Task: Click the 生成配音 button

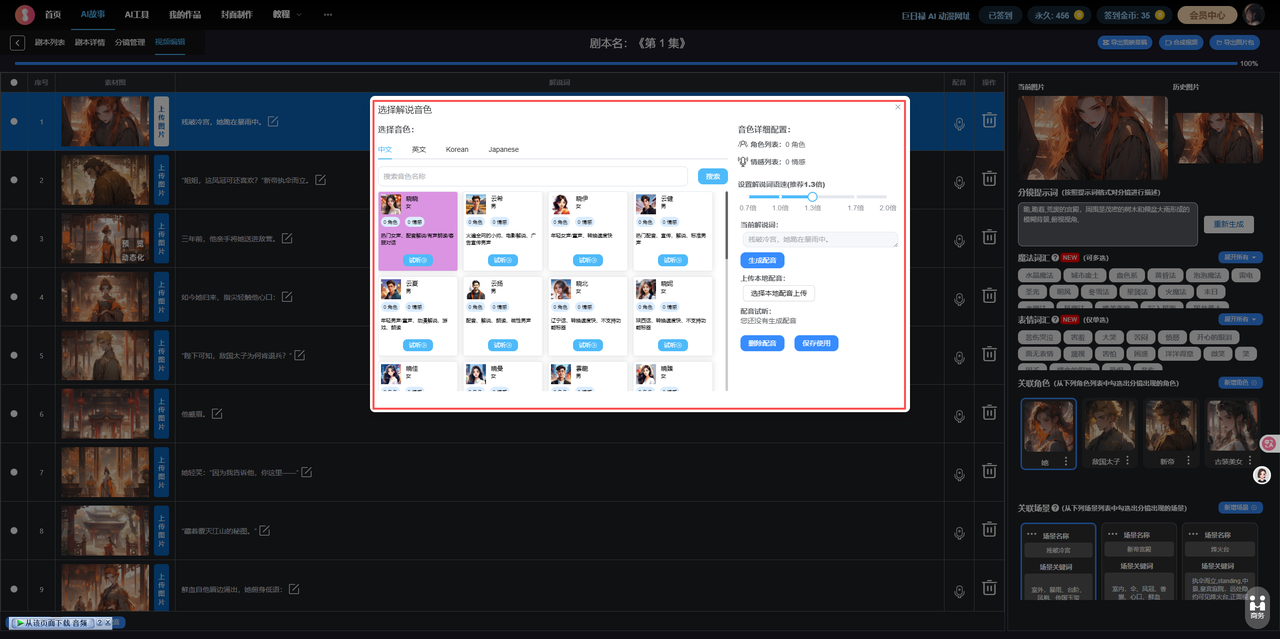Action: pyautogui.click(x=762, y=260)
